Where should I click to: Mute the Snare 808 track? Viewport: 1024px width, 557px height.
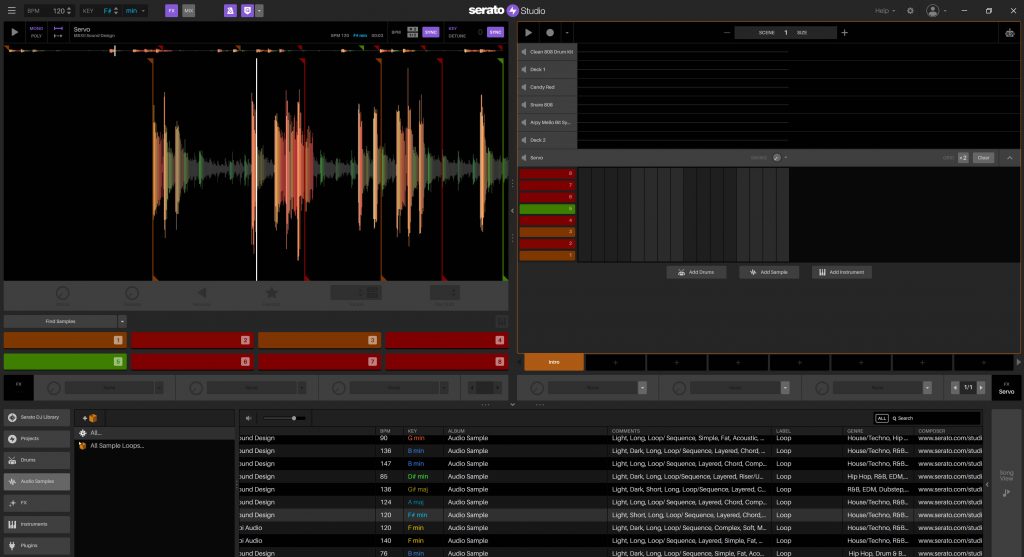pyautogui.click(x=524, y=104)
